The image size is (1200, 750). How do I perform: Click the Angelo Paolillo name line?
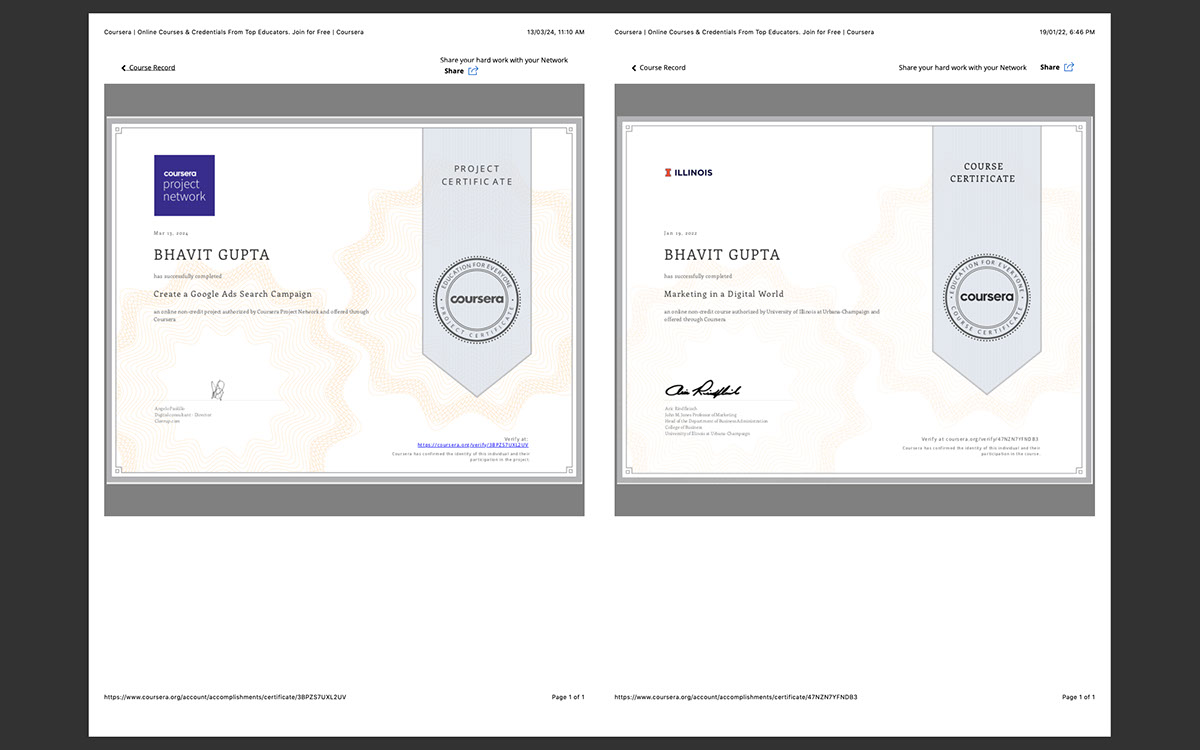[x=169, y=409]
